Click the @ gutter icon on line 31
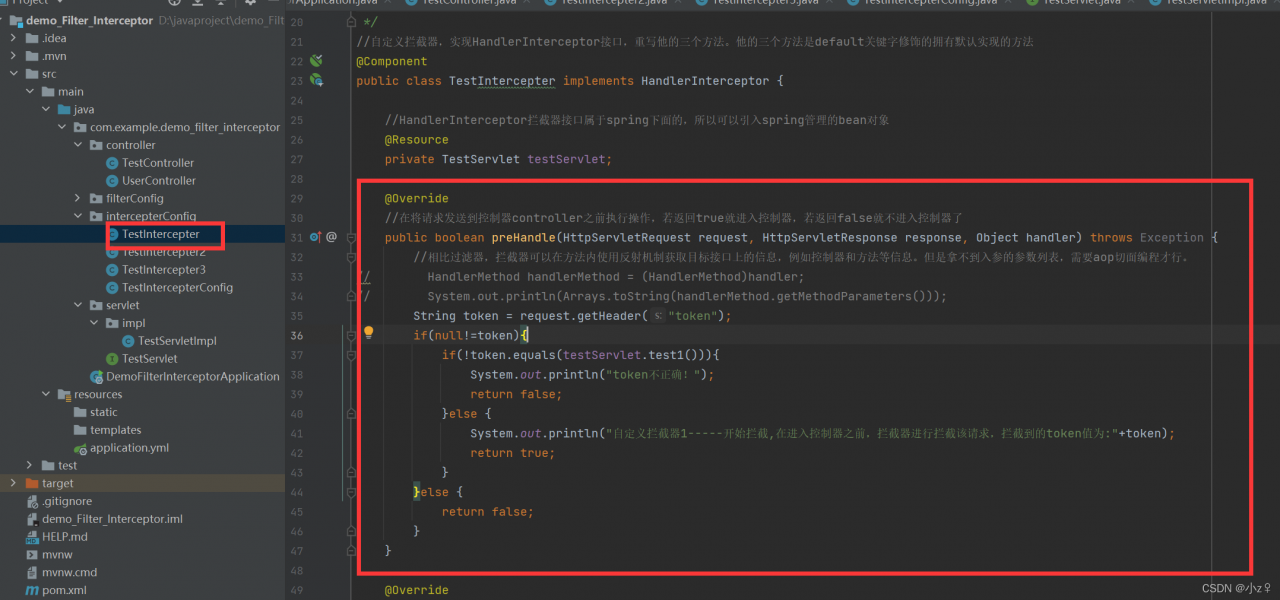Screen dimensions: 1280x600 pyautogui.click(x=332, y=237)
